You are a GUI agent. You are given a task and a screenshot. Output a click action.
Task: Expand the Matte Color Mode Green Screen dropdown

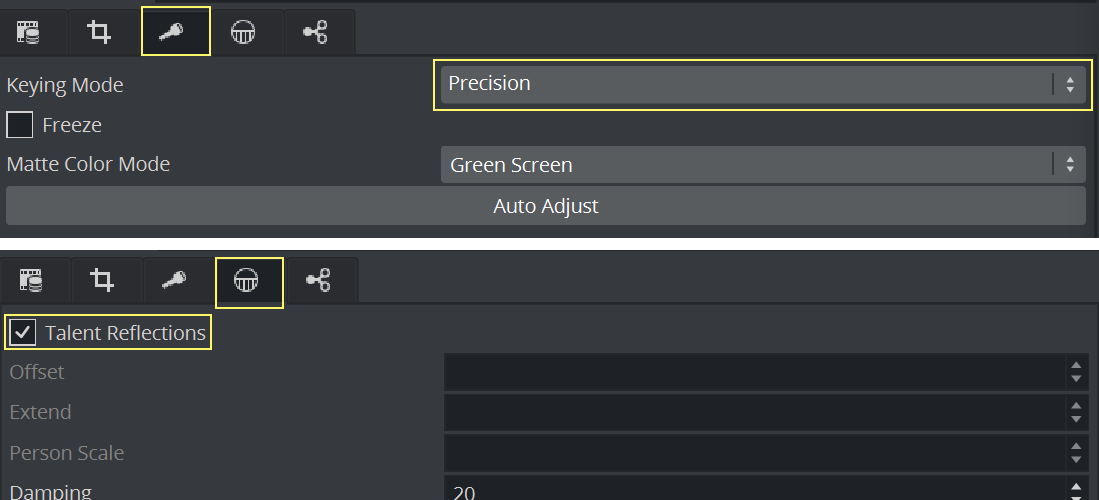point(760,165)
